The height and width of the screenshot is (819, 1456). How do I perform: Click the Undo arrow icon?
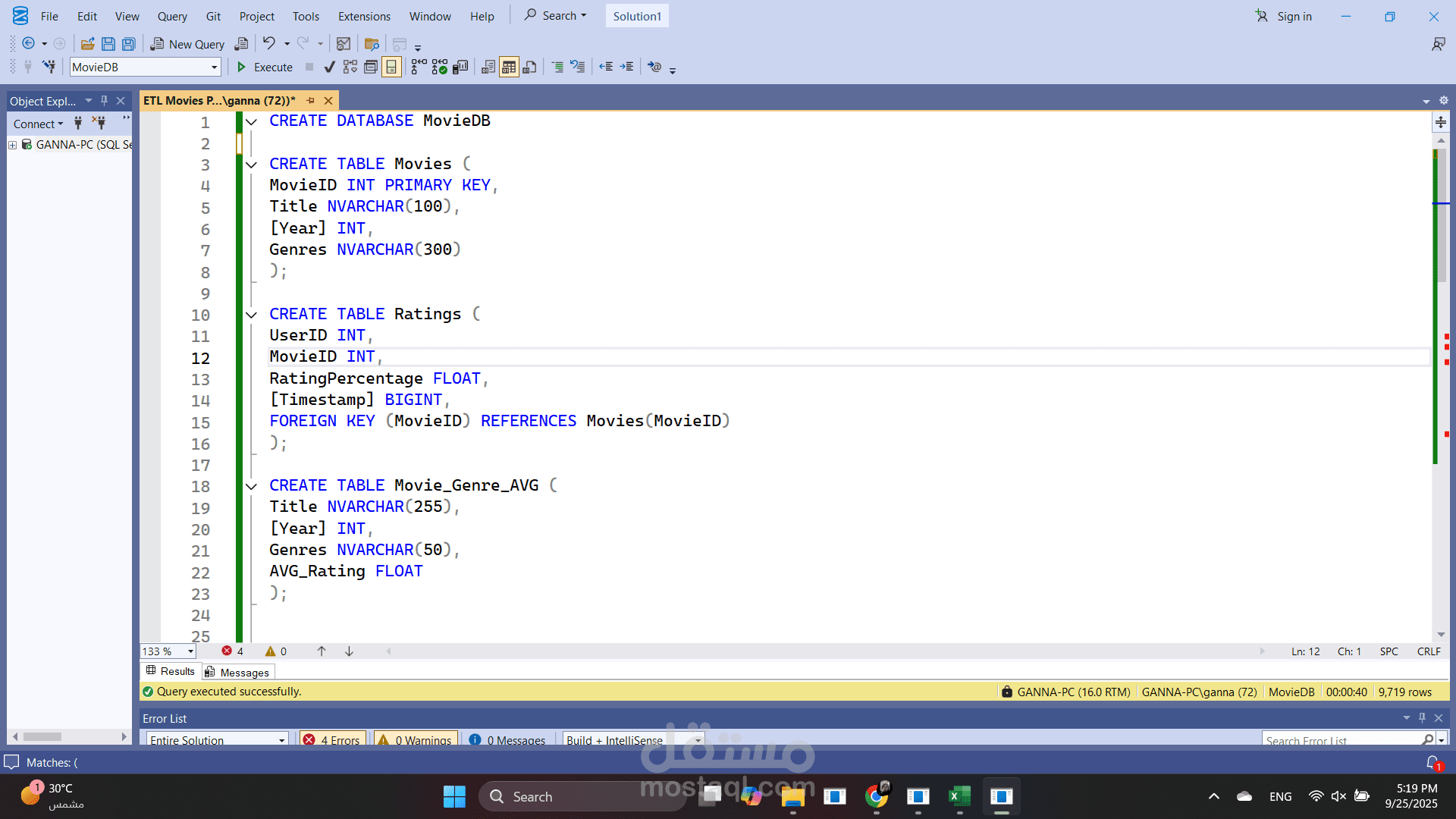(x=269, y=44)
